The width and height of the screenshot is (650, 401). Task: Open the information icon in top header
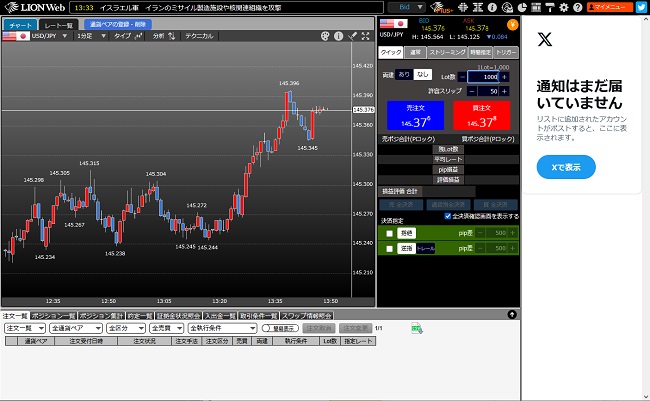[x=492, y=7]
